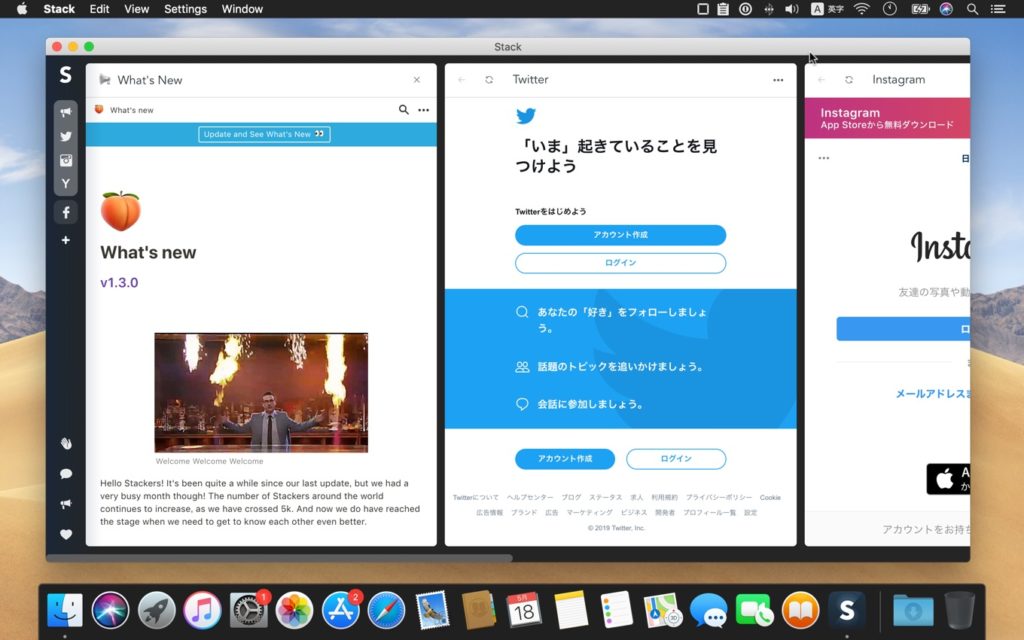Open the options menu on the Twitter card
Viewport: 1024px width, 640px height.
pos(778,79)
